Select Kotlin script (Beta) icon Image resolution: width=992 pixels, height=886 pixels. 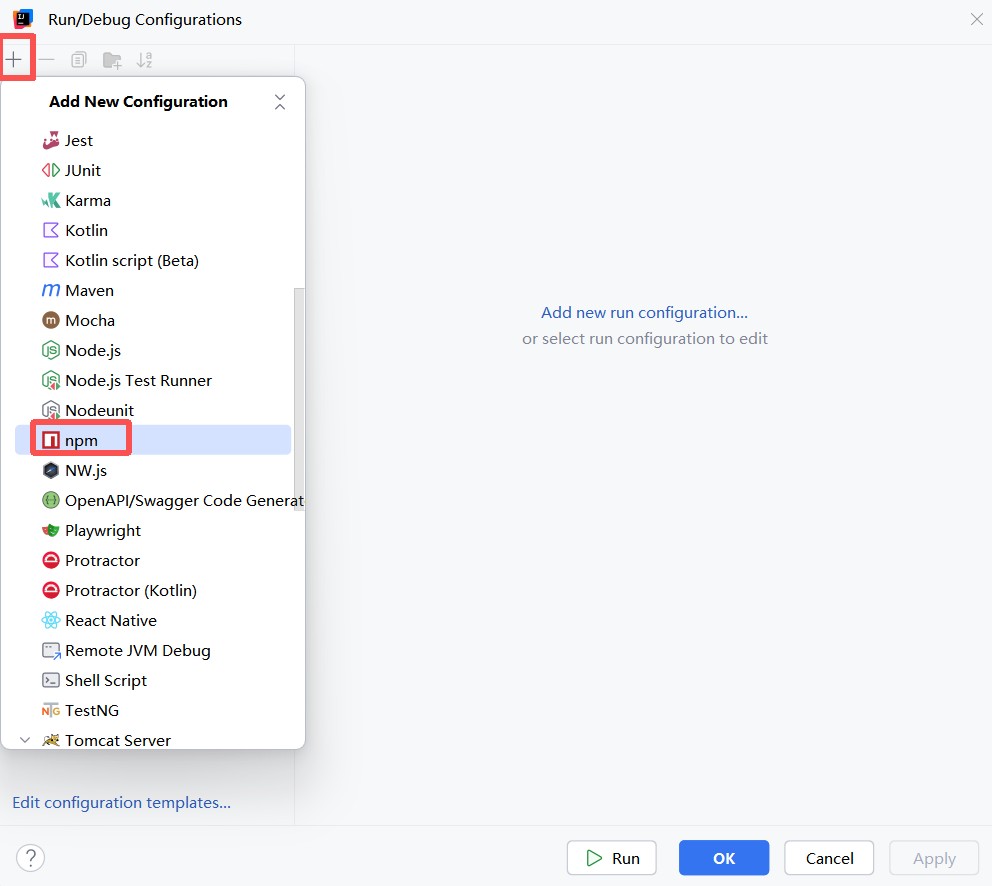click(x=51, y=260)
